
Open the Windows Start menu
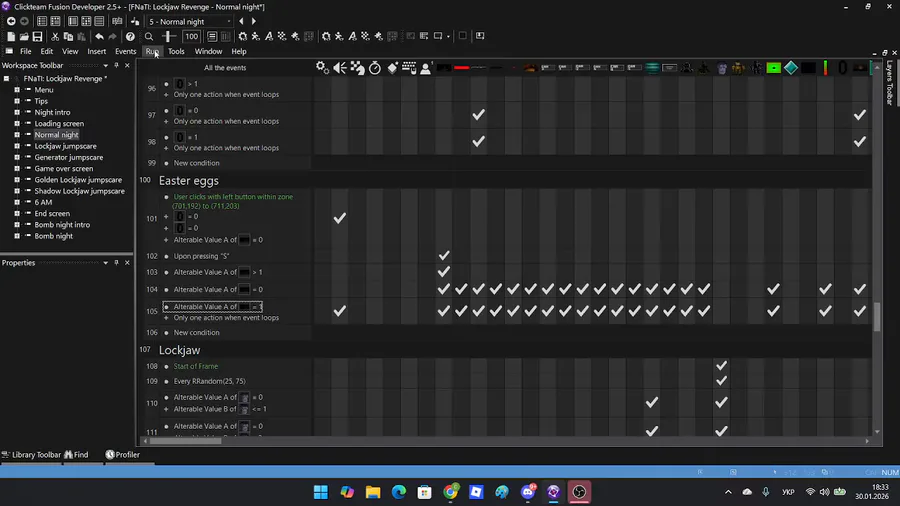coord(321,492)
